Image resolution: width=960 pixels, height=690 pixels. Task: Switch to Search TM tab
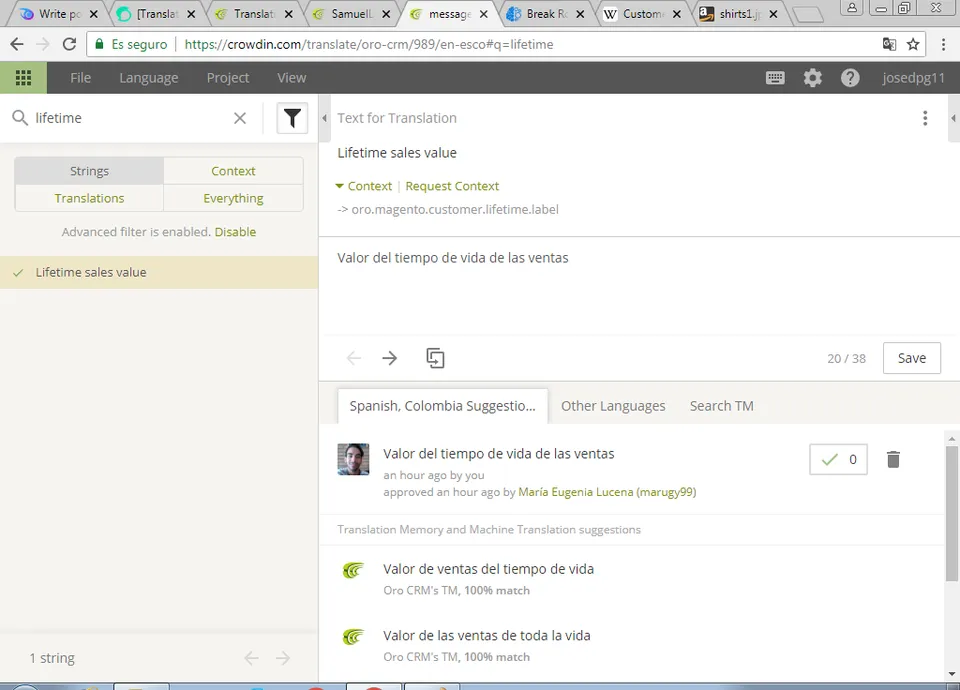(x=721, y=406)
